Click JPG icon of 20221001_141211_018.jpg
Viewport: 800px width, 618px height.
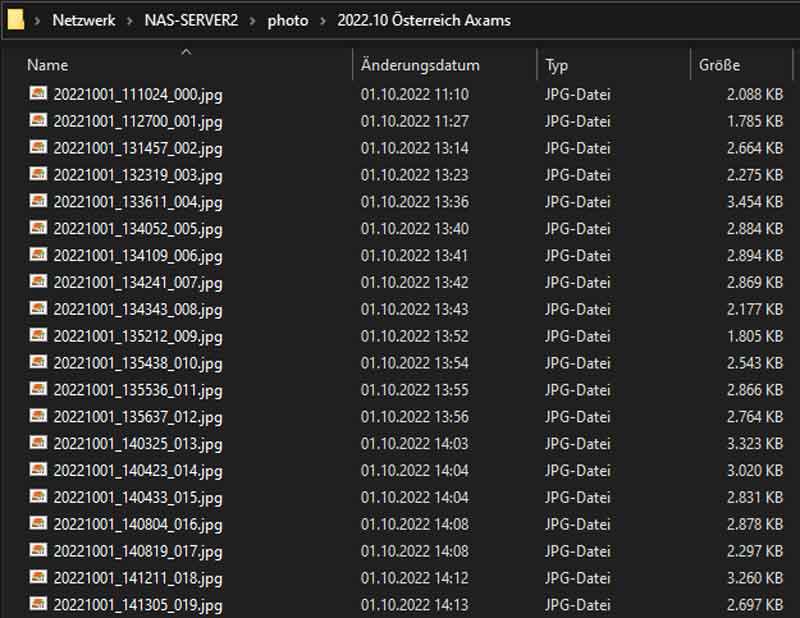point(38,577)
